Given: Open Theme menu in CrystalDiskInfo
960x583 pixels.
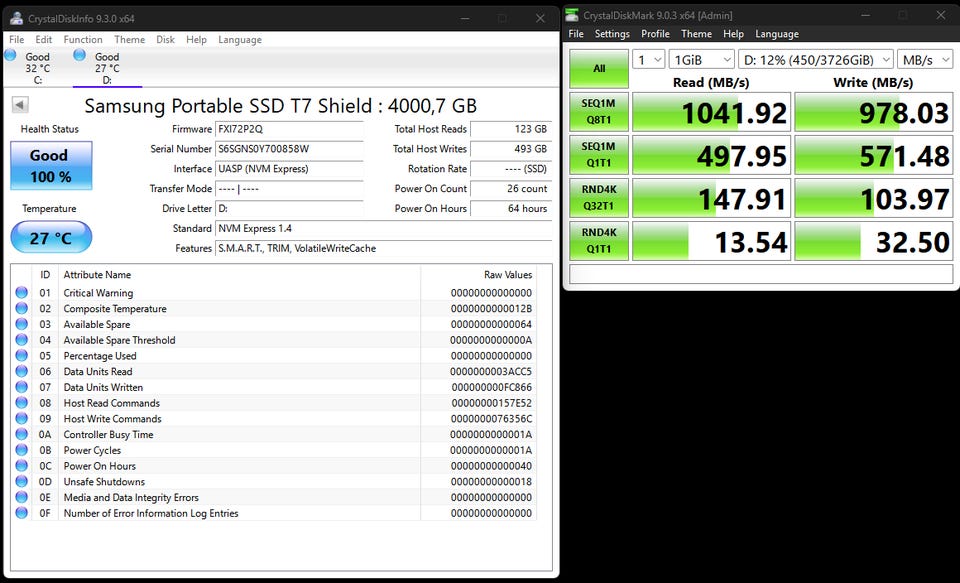Looking at the screenshot, I should pos(129,40).
